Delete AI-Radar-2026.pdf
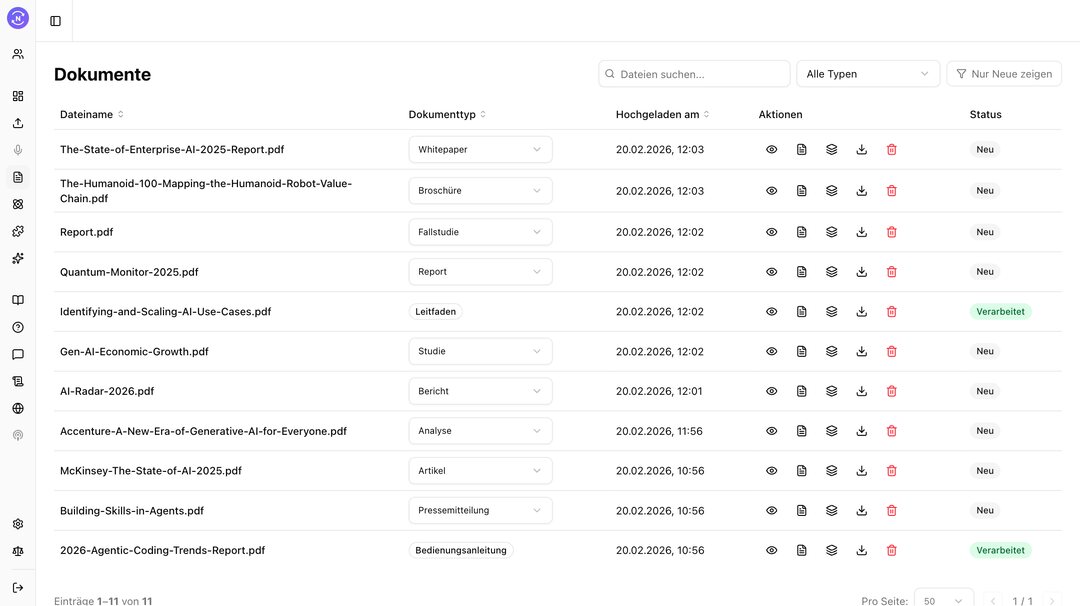 coord(891,391)
